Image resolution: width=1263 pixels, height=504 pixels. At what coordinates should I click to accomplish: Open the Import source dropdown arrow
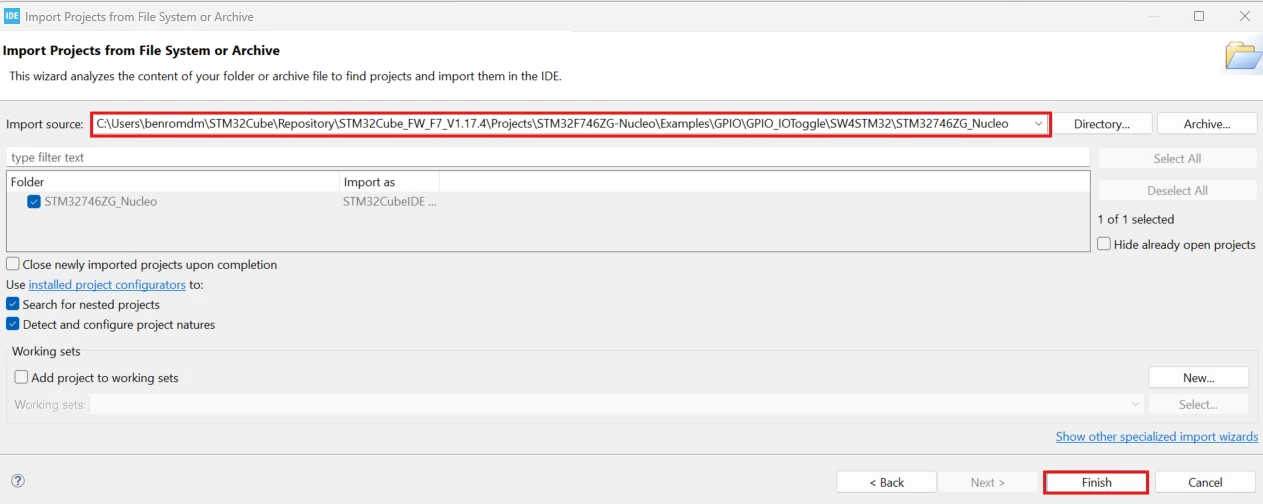1039,124
